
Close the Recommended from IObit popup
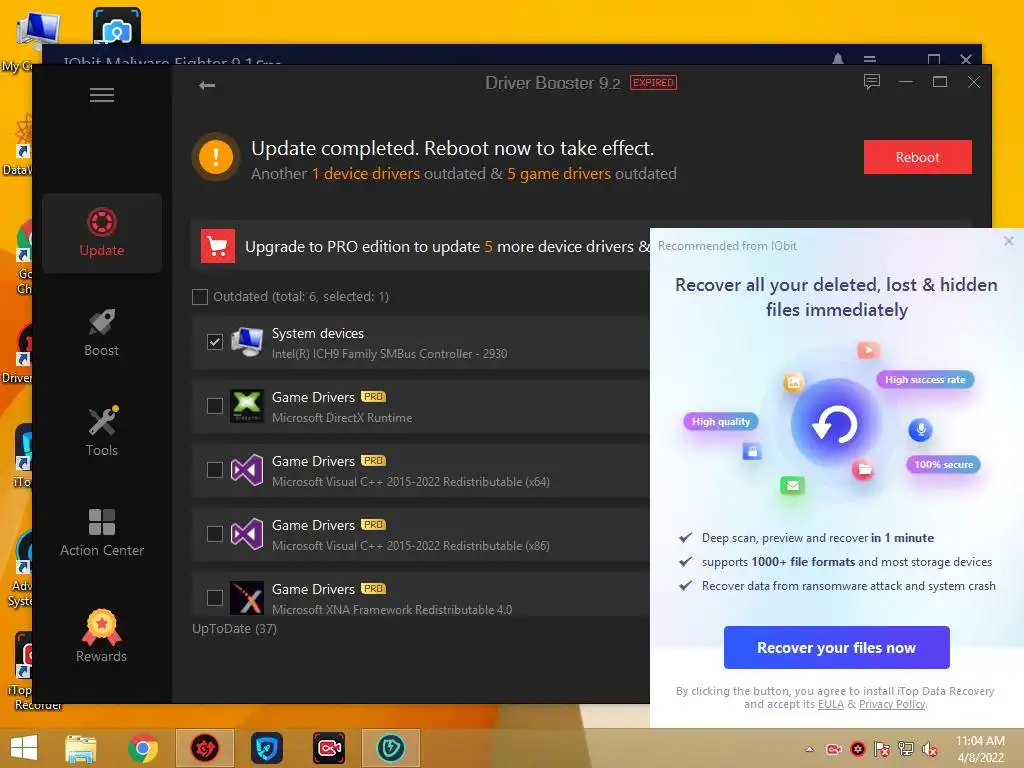(x=1009, y=241)
